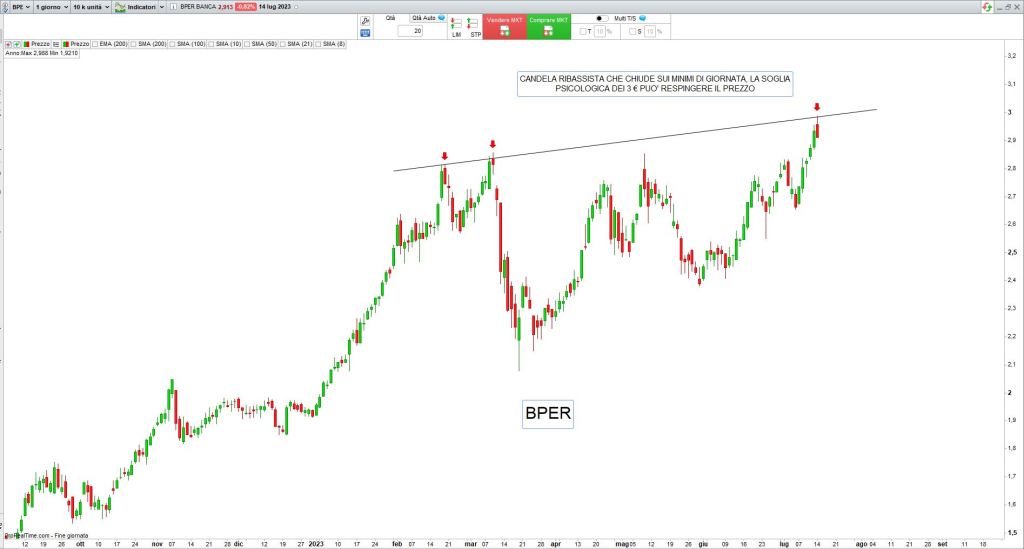Click the green plus icon in indicator bar
Screen dimensions: 1024x549
click(x=16, y=44)
